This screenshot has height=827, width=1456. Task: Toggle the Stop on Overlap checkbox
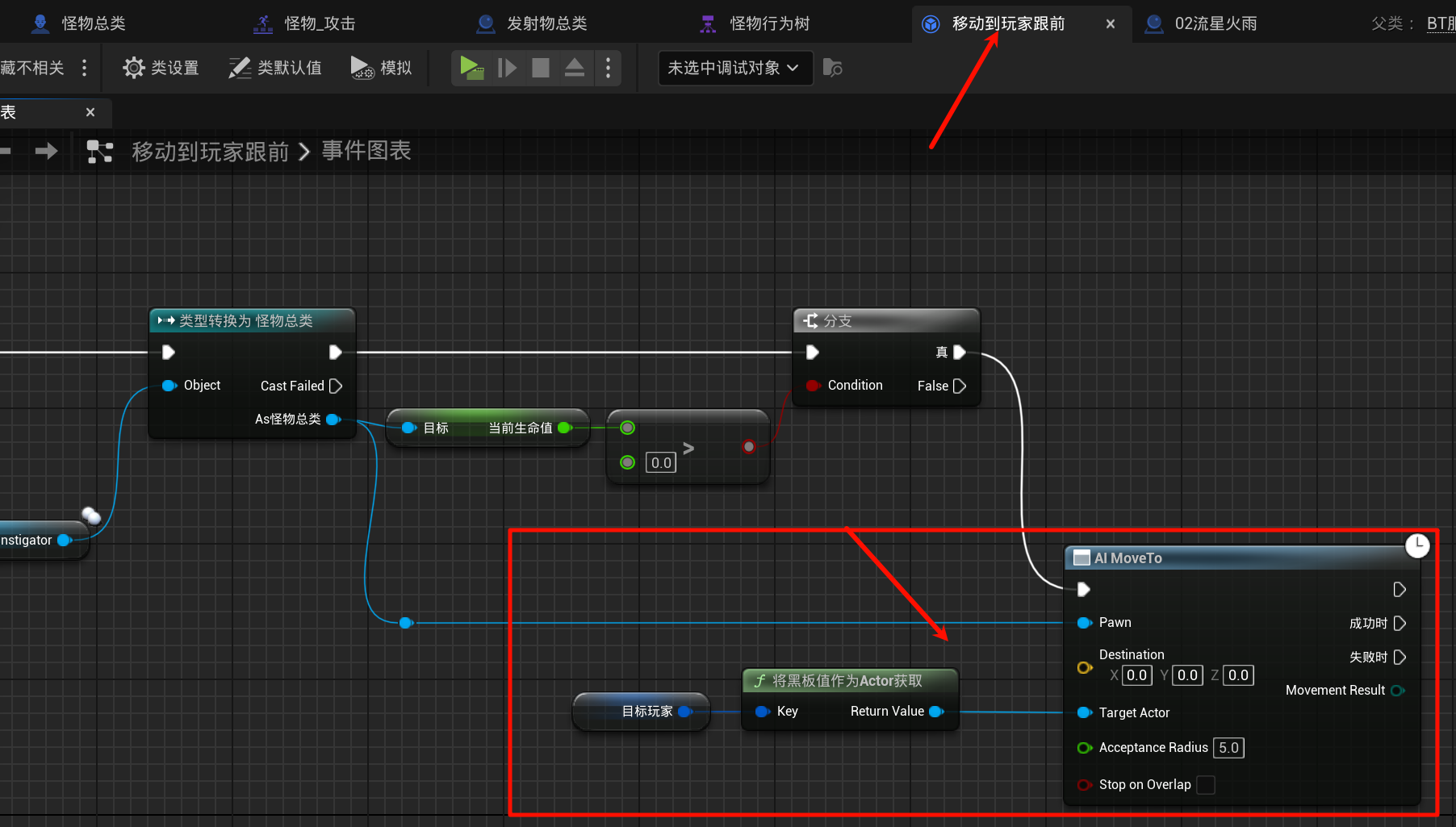click(1205, 784)
